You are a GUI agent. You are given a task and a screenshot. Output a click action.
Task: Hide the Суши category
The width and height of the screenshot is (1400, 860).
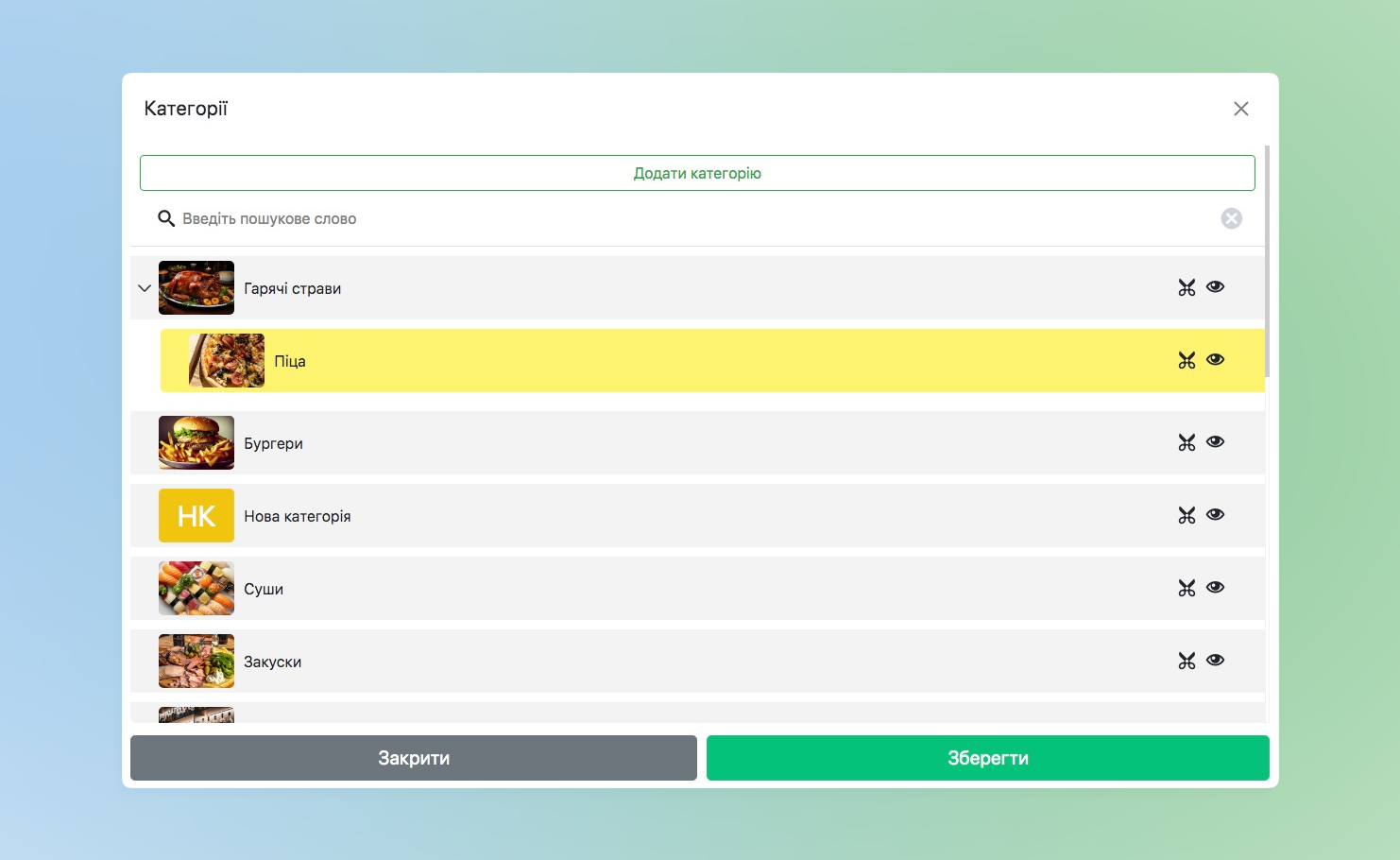(1215, 587)
